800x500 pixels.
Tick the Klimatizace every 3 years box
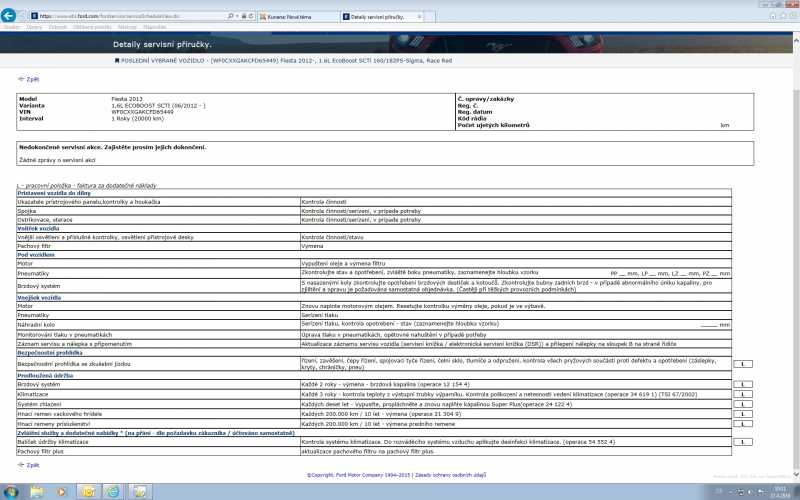tap(742, 394)
